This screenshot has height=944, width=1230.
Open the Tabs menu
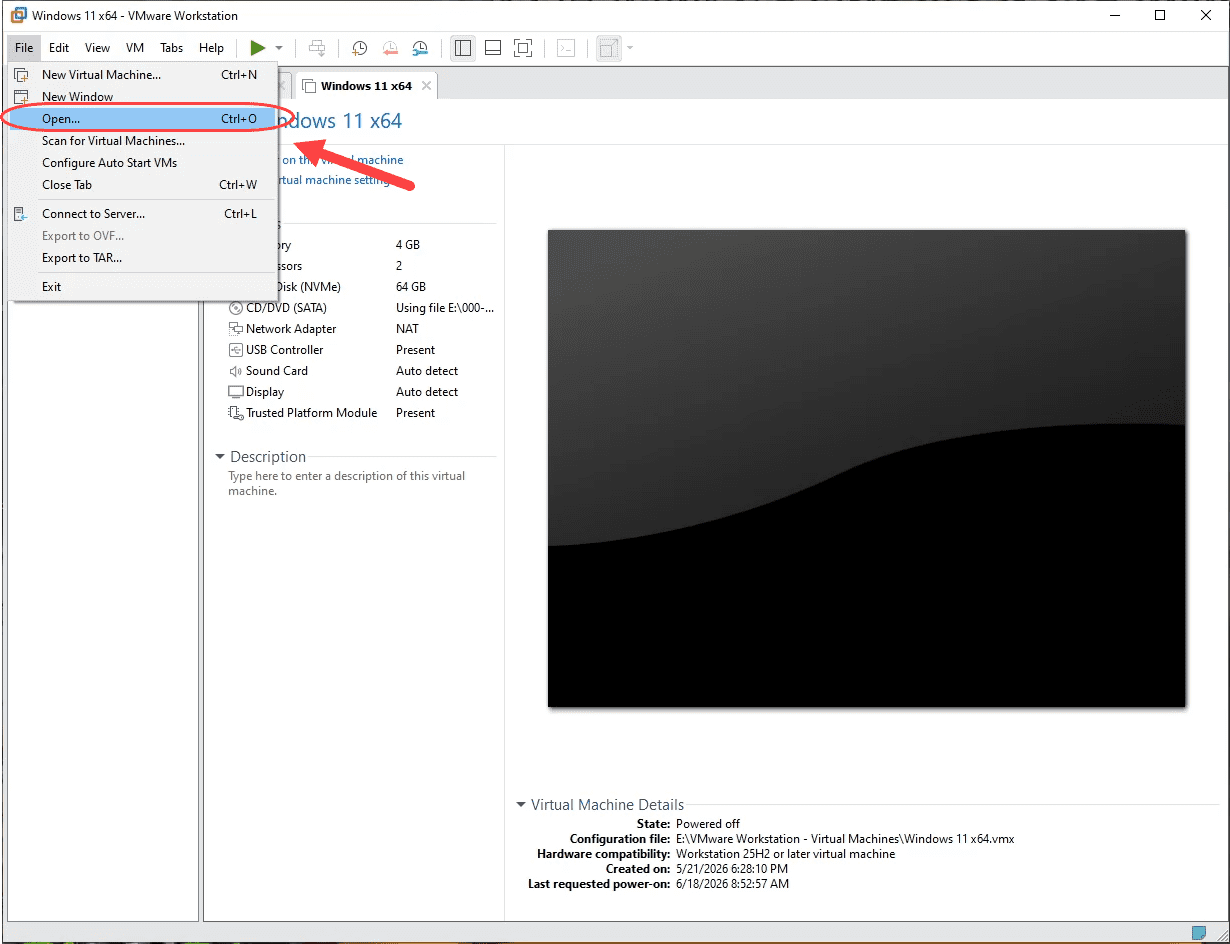pos(172,48)
